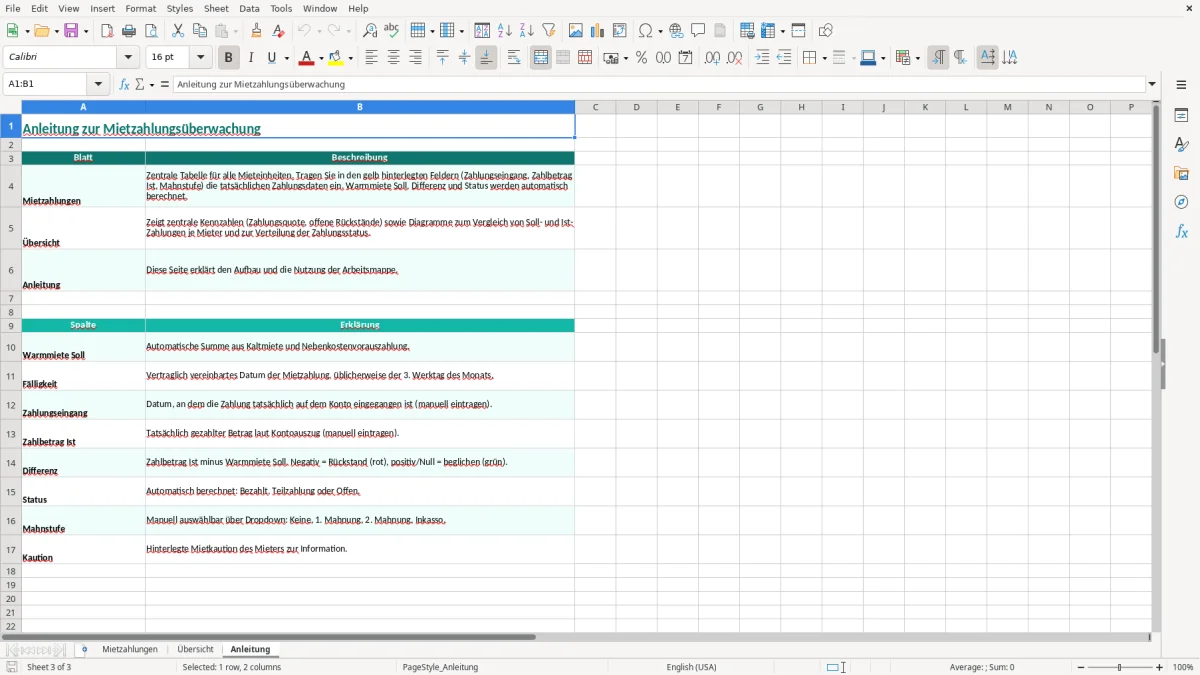This screenshot has height=675, width=1200.
Task: Click the Insert Pivot Table icon
Action: (x=620, y=31)
